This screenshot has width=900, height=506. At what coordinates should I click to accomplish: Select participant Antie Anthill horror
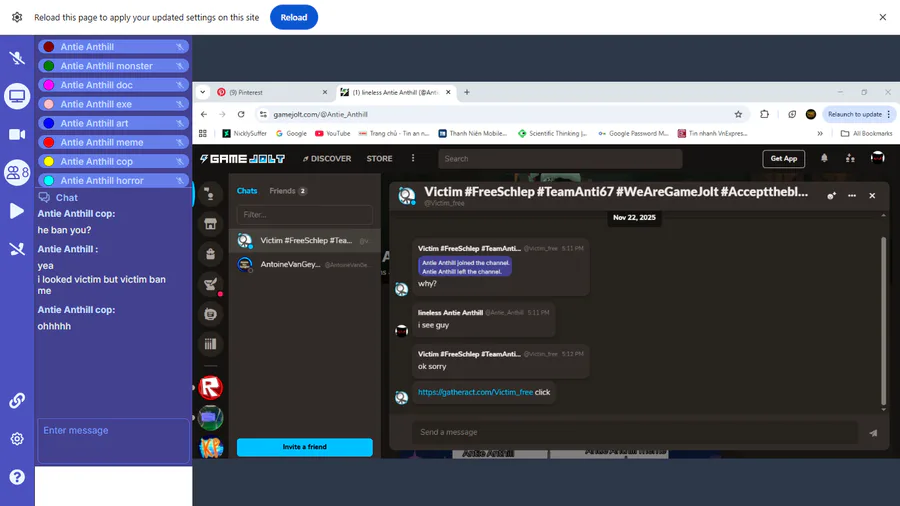click(x=114, y=181)
